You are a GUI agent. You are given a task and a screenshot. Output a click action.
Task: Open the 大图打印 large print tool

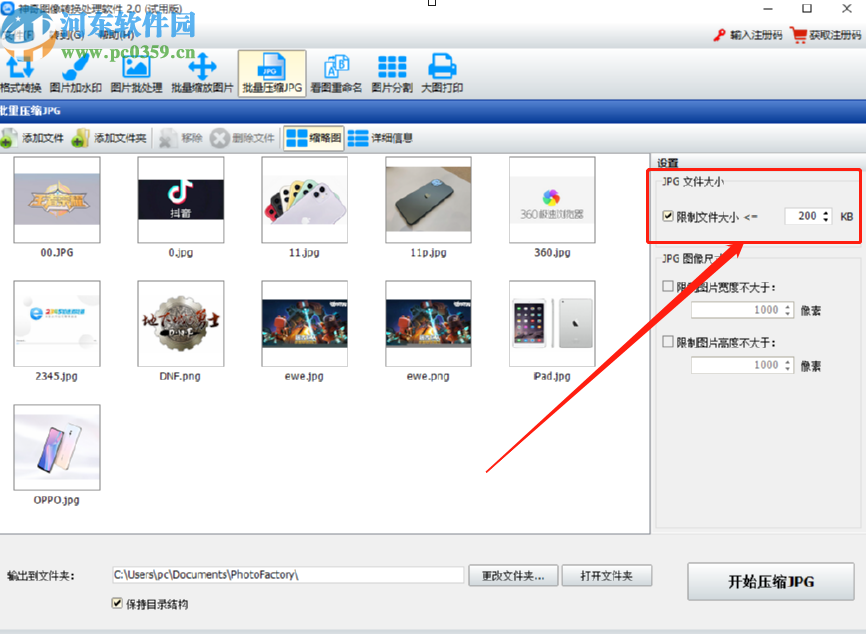(442, 73)
